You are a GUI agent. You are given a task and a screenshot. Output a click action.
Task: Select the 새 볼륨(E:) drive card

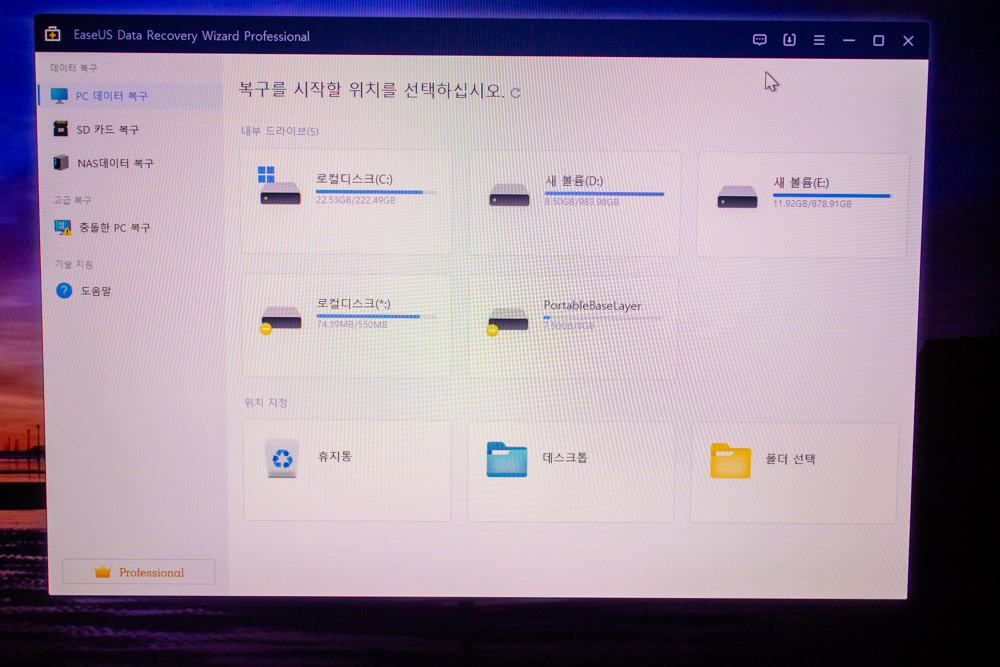802,205
